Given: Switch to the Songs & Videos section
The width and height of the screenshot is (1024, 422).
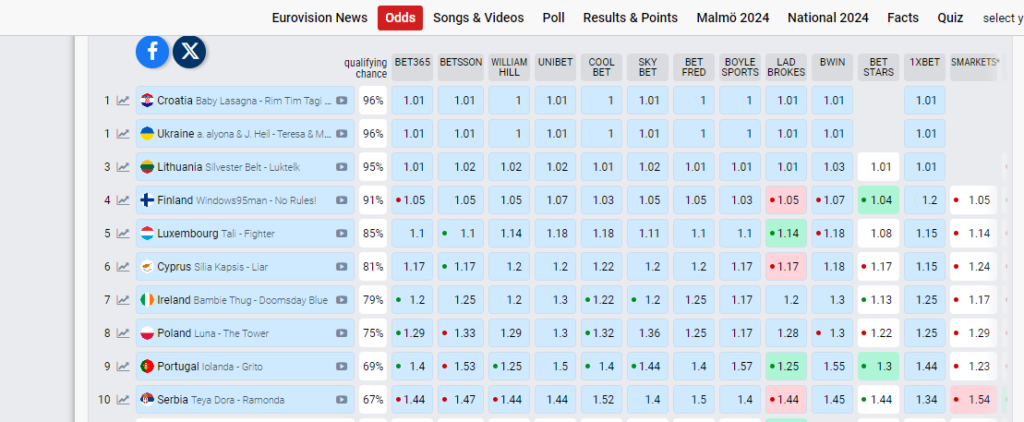Looking at the screenshot, I should 478,17.
